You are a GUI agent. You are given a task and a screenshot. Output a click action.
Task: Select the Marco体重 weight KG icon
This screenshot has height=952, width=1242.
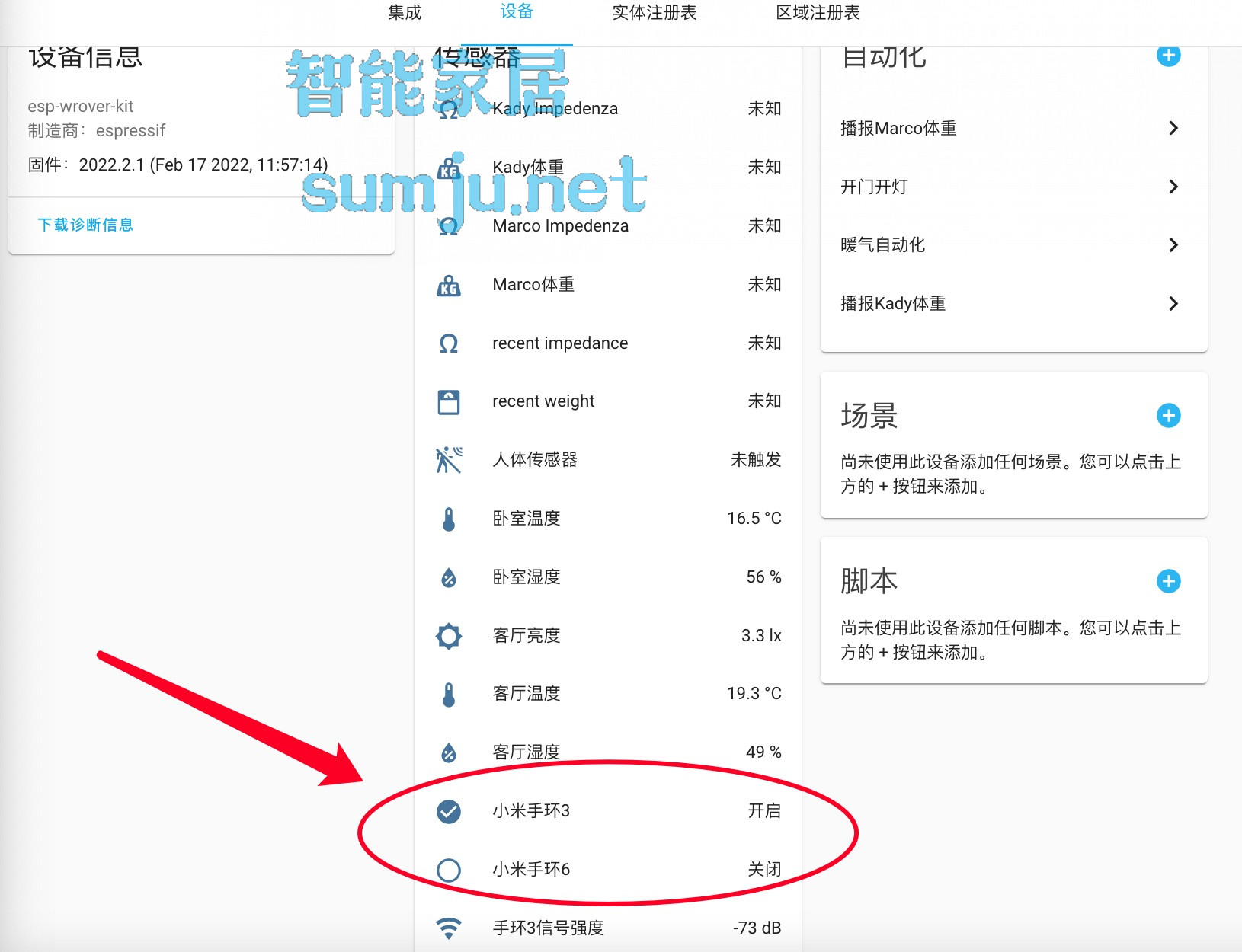450,285
